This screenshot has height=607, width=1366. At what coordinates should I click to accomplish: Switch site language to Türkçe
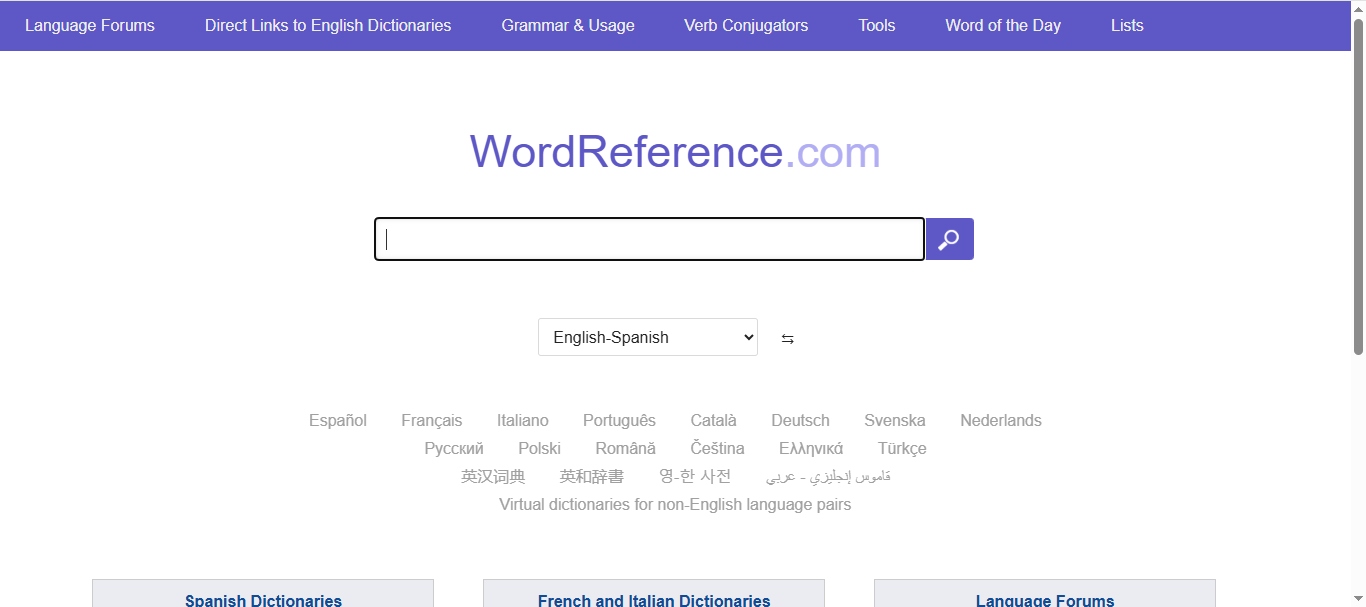903,448
